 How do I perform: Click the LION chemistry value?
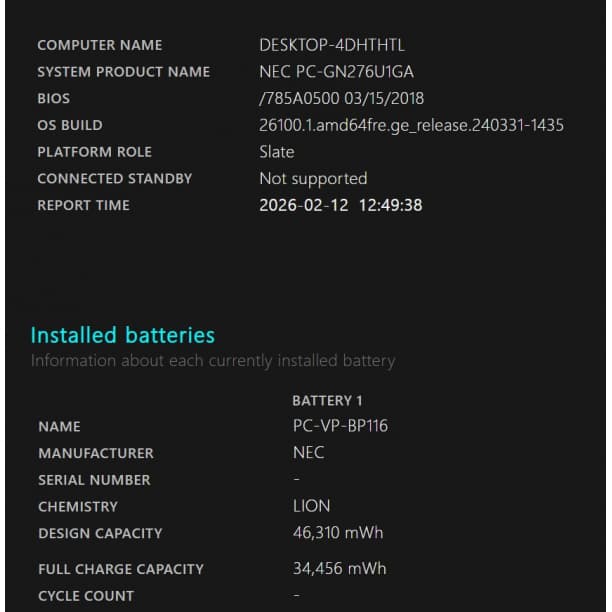(x=311, y=506)
